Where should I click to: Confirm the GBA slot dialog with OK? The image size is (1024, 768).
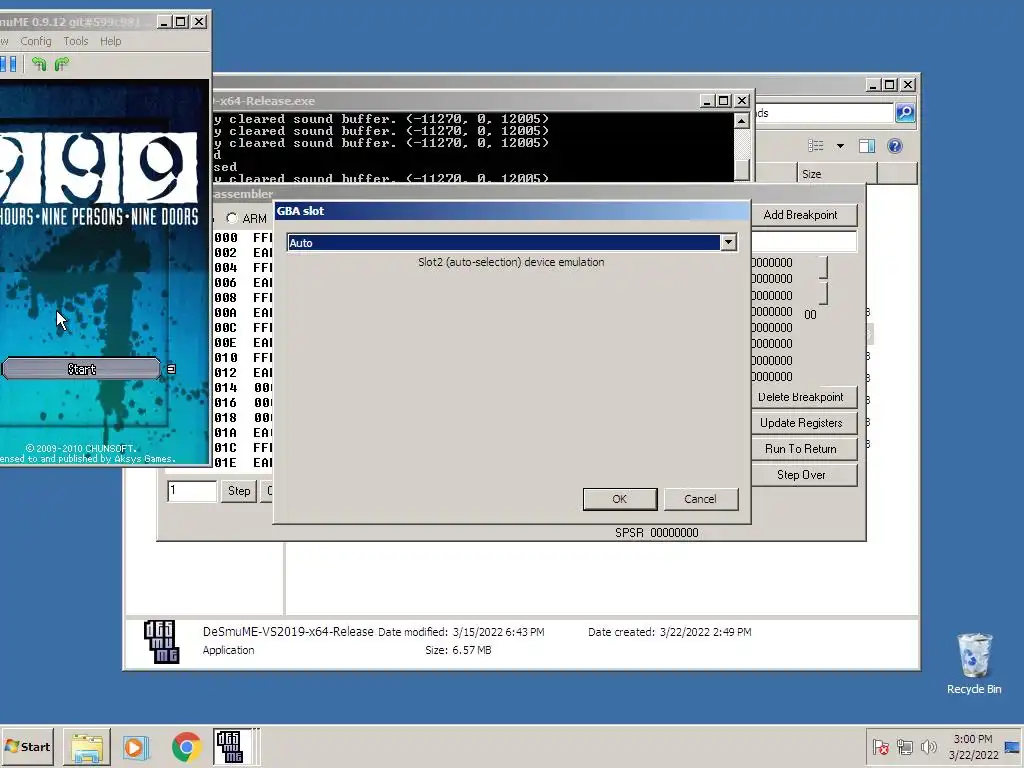pos(620,499)
